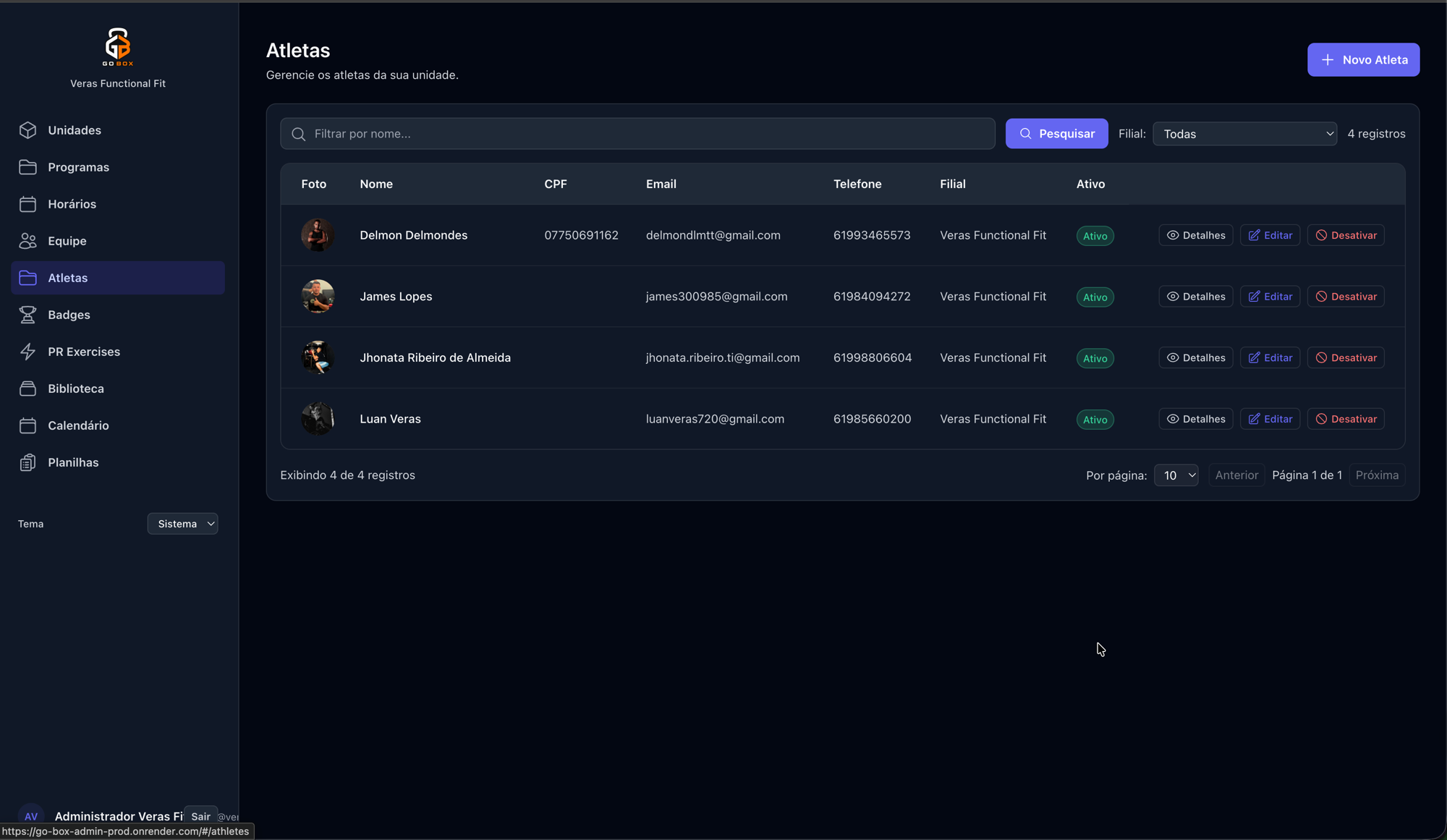
Task: Go to Programas page
Action: pyautogui.click(x=118, y=167)
